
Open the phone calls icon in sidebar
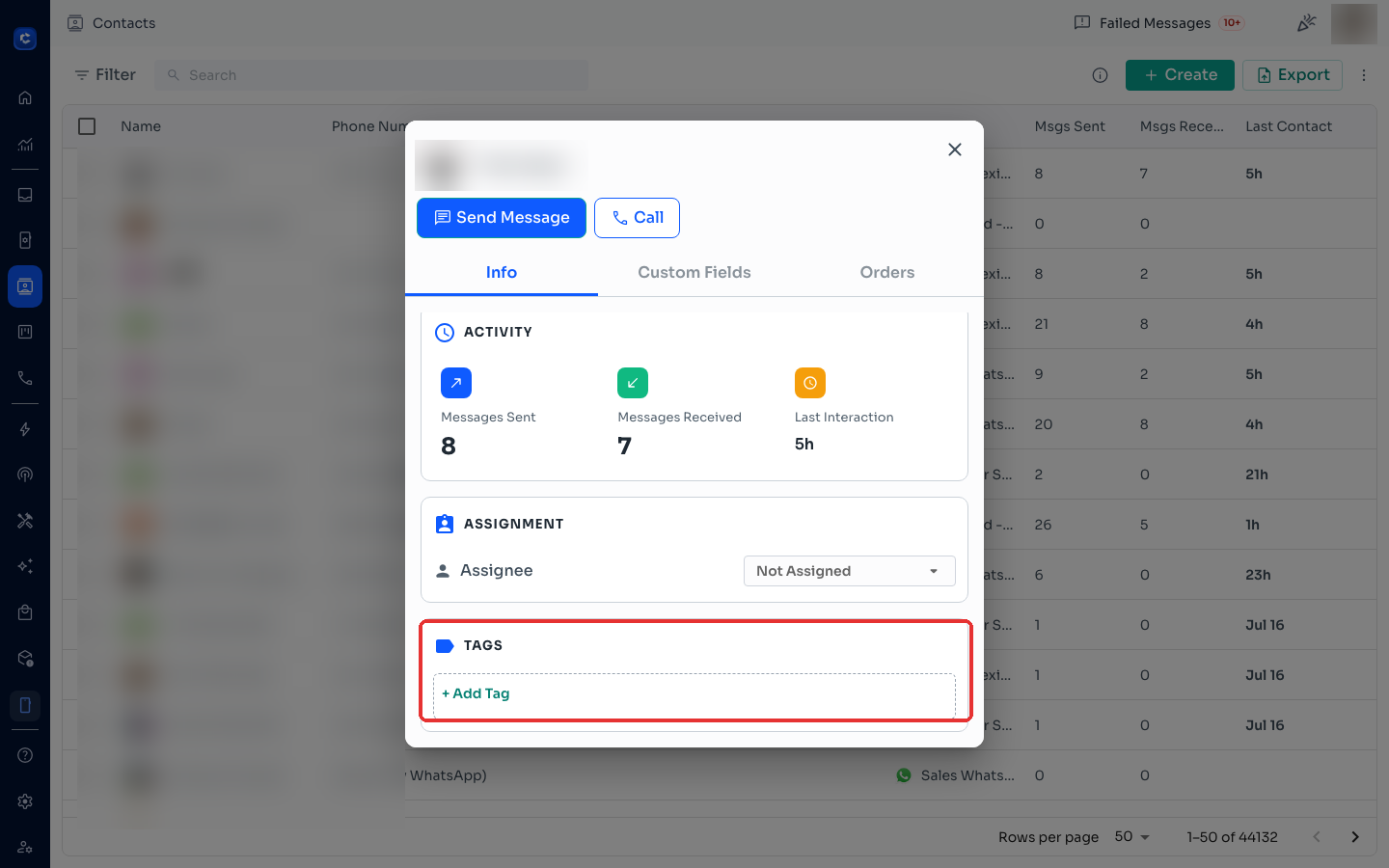[x=25, y=378]
